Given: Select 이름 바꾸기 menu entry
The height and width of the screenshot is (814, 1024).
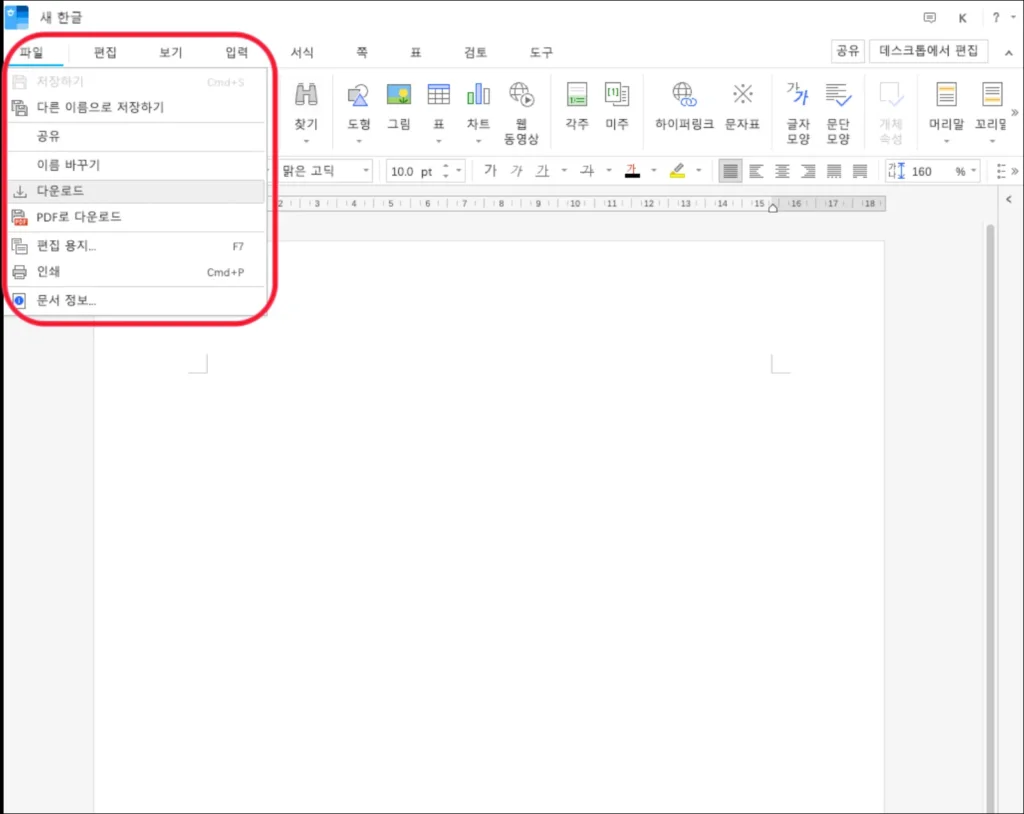Looking at the screenshot, I should (x=137, y=165).
